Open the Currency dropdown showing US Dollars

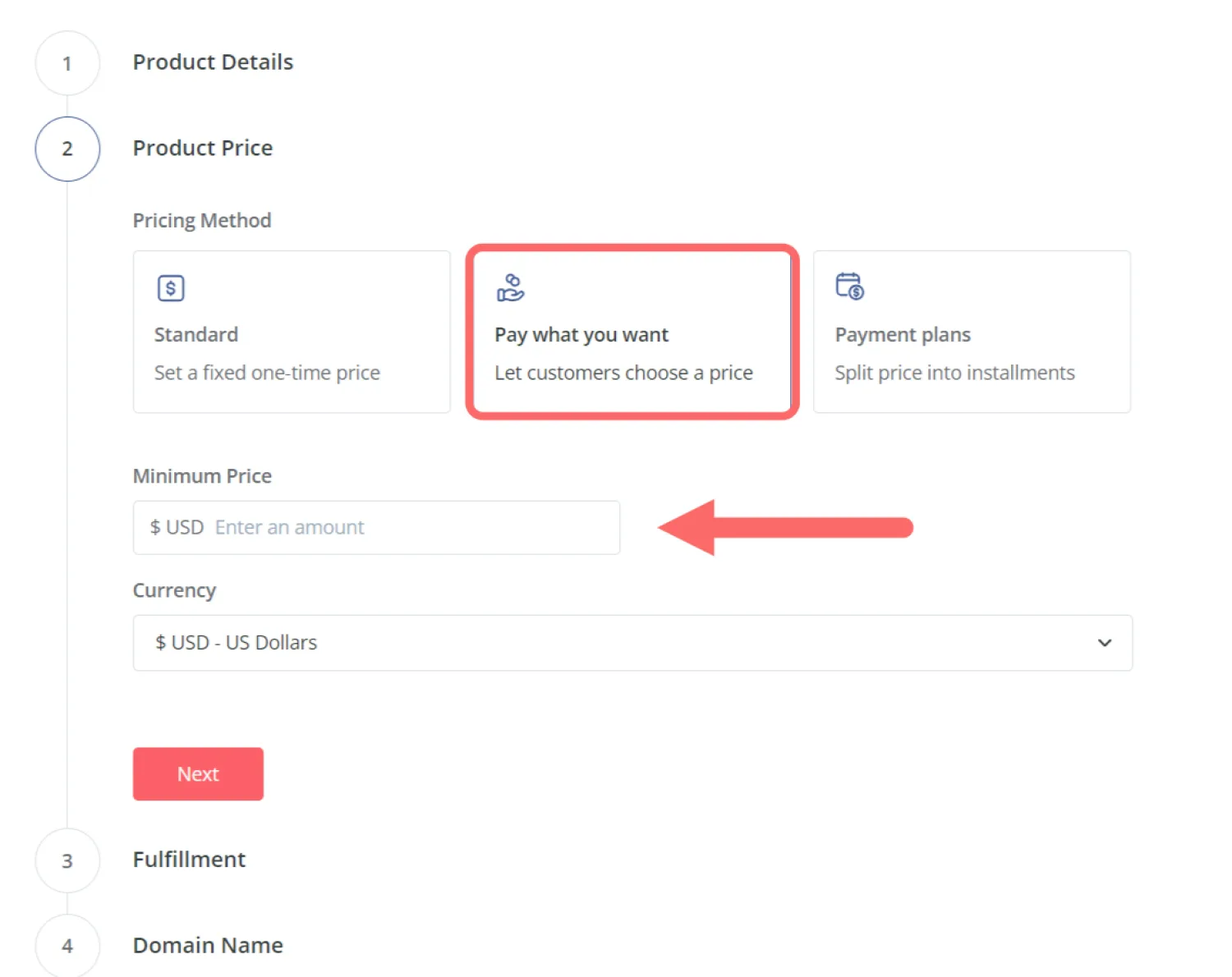(x=632, y=643)
